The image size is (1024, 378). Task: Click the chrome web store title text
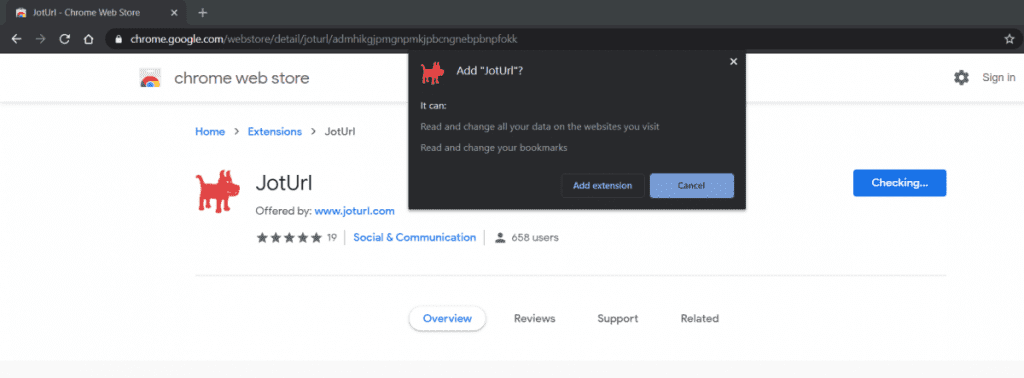pyautogui.click(x=242, y=78)
